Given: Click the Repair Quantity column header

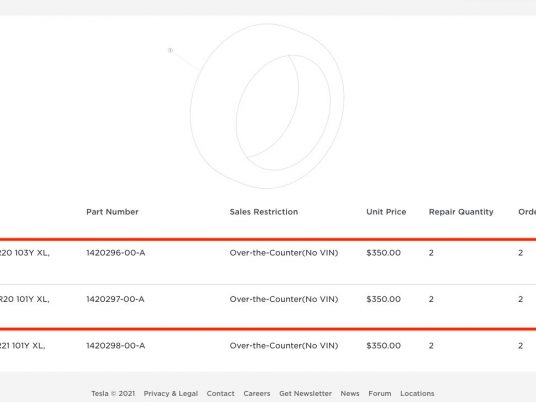Looking at the screenshot, I should tap(461, 212).
